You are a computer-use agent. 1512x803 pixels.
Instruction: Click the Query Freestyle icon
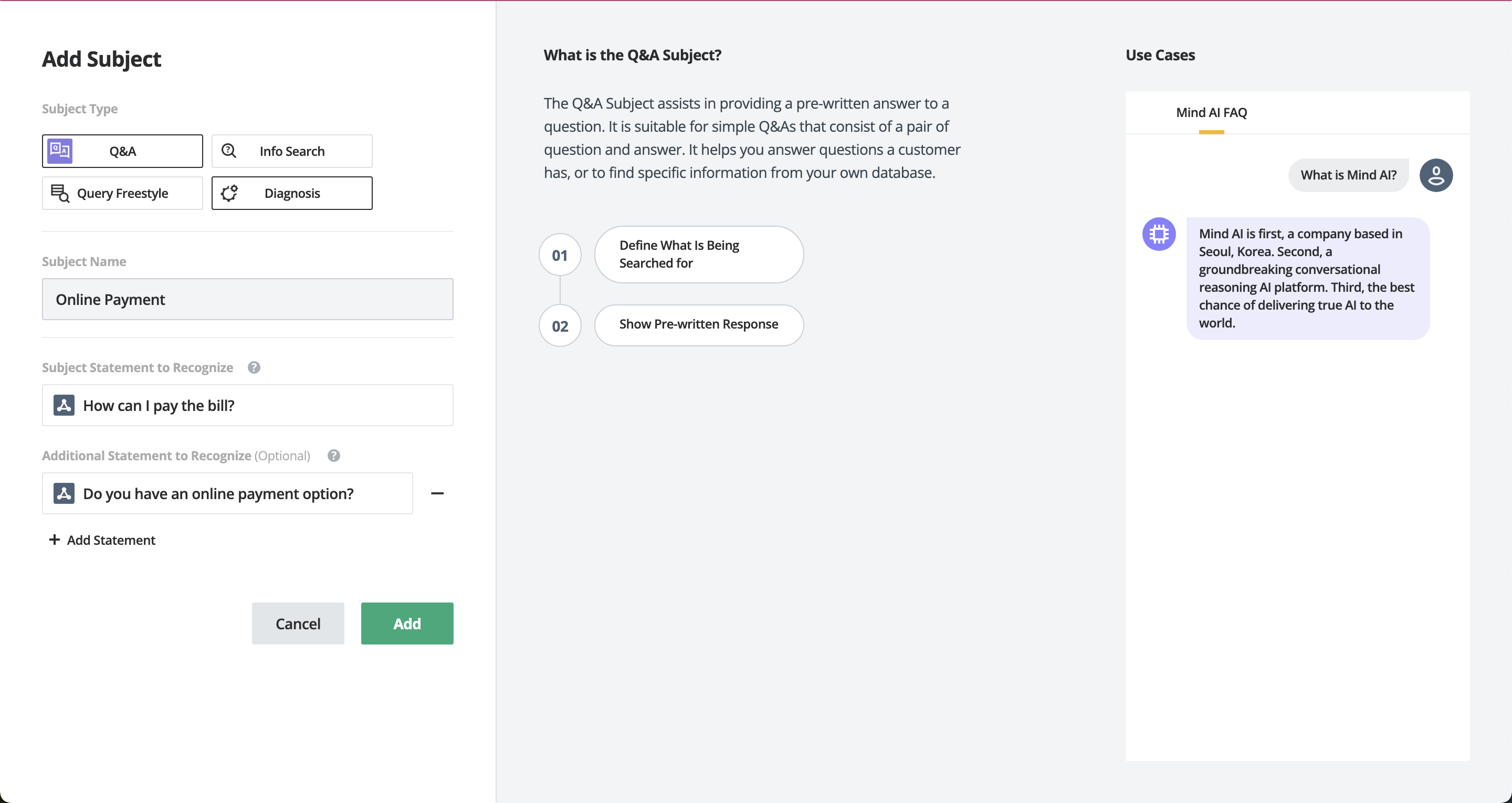pos(60,193)
